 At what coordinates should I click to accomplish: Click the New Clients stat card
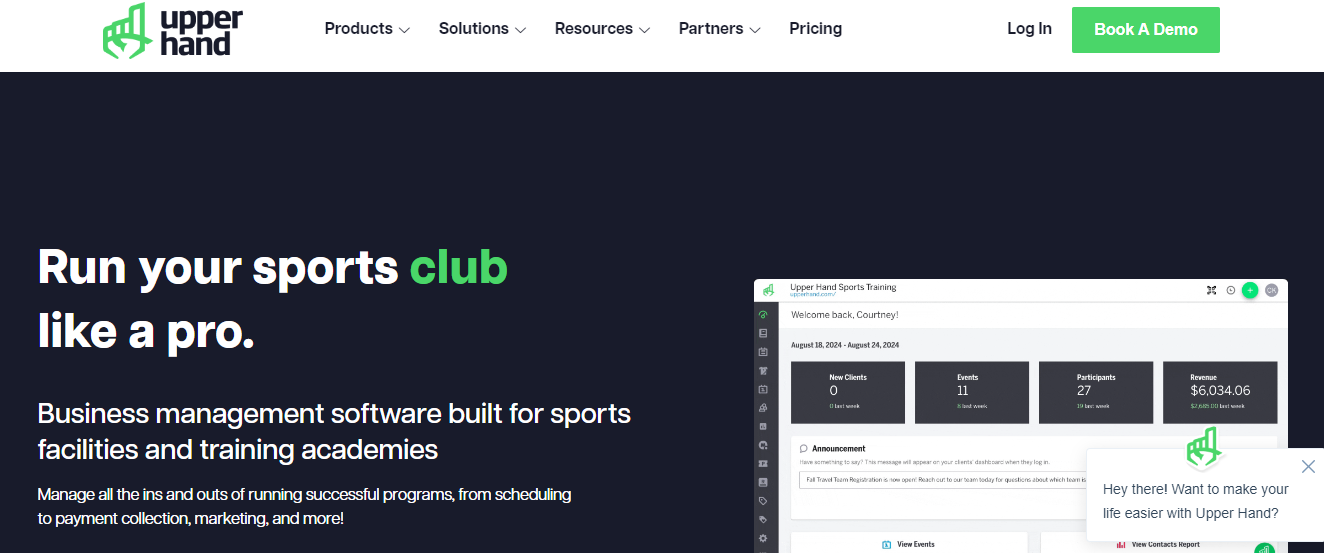click(x=848, y=392)
